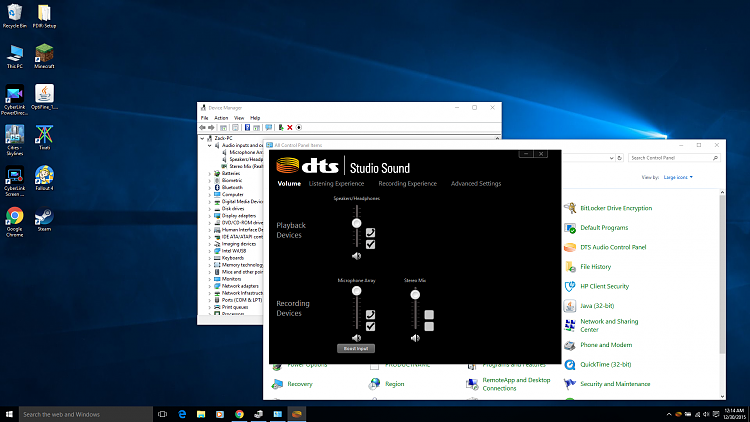Click the Java (32-bit) icon
The width and height of the screenshot is (750, 422).
(x=570, y=306)
